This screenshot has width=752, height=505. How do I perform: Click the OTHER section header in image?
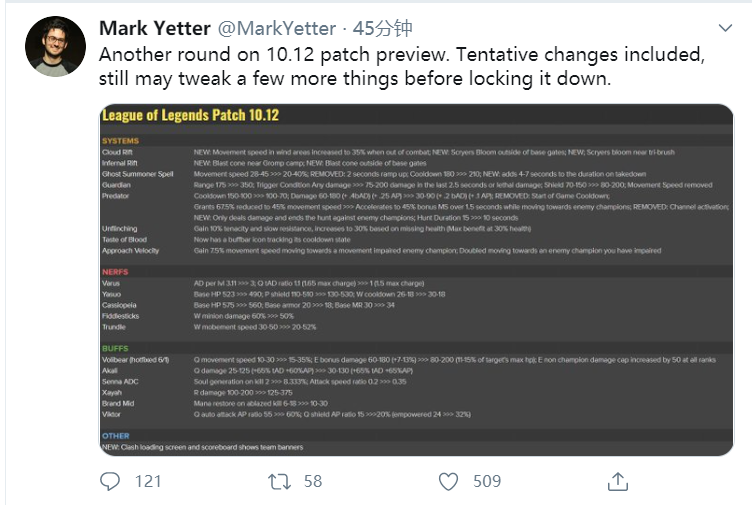click(116, 436)
